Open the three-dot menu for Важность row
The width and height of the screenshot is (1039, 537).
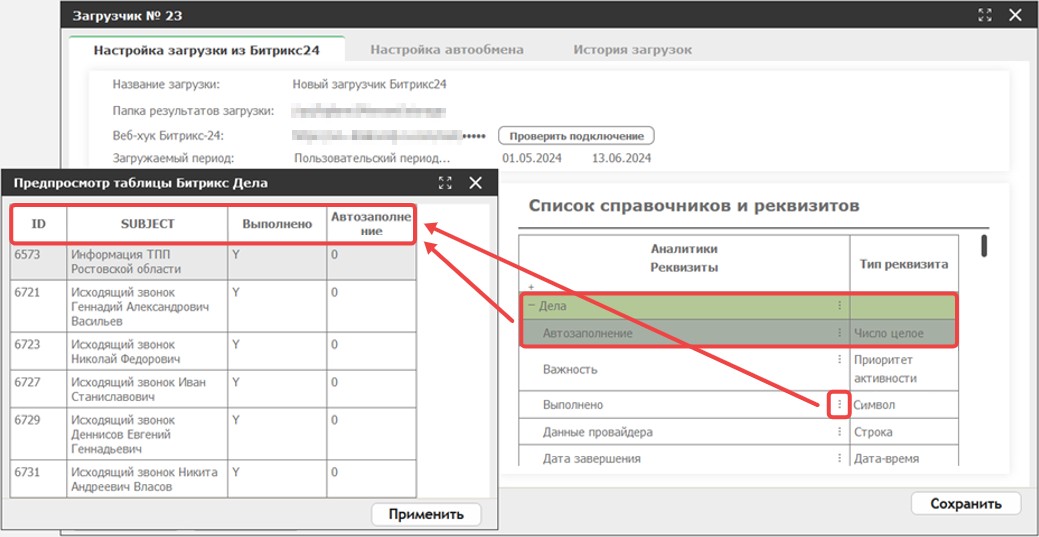coord(840,359)
